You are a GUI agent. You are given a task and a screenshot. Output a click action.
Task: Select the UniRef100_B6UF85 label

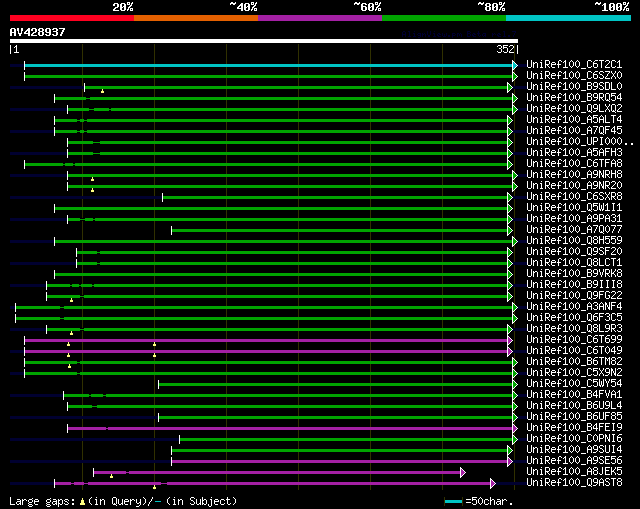574,417
